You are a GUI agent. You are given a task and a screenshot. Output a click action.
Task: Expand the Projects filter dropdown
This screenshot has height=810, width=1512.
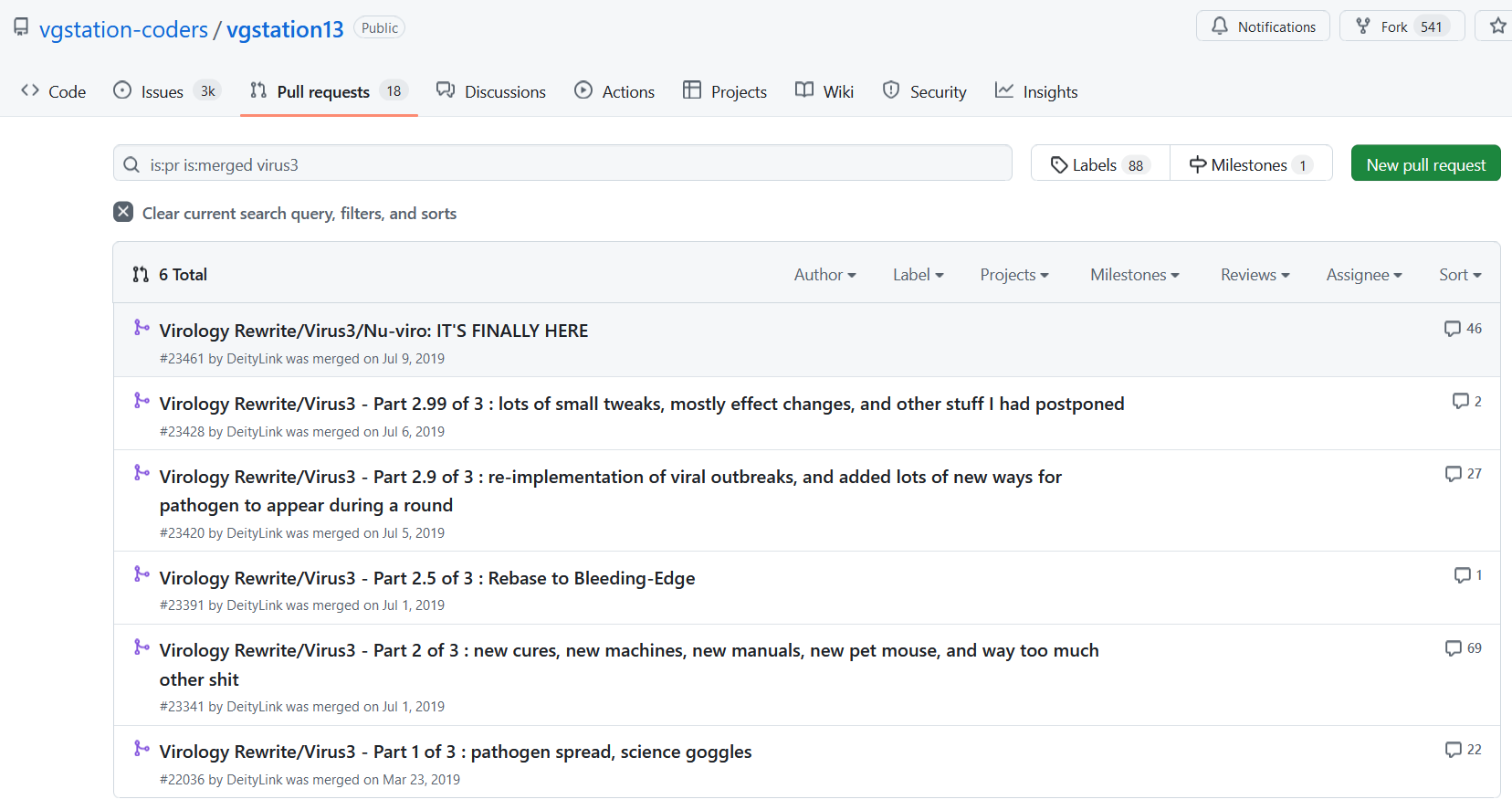[1014, 275]
